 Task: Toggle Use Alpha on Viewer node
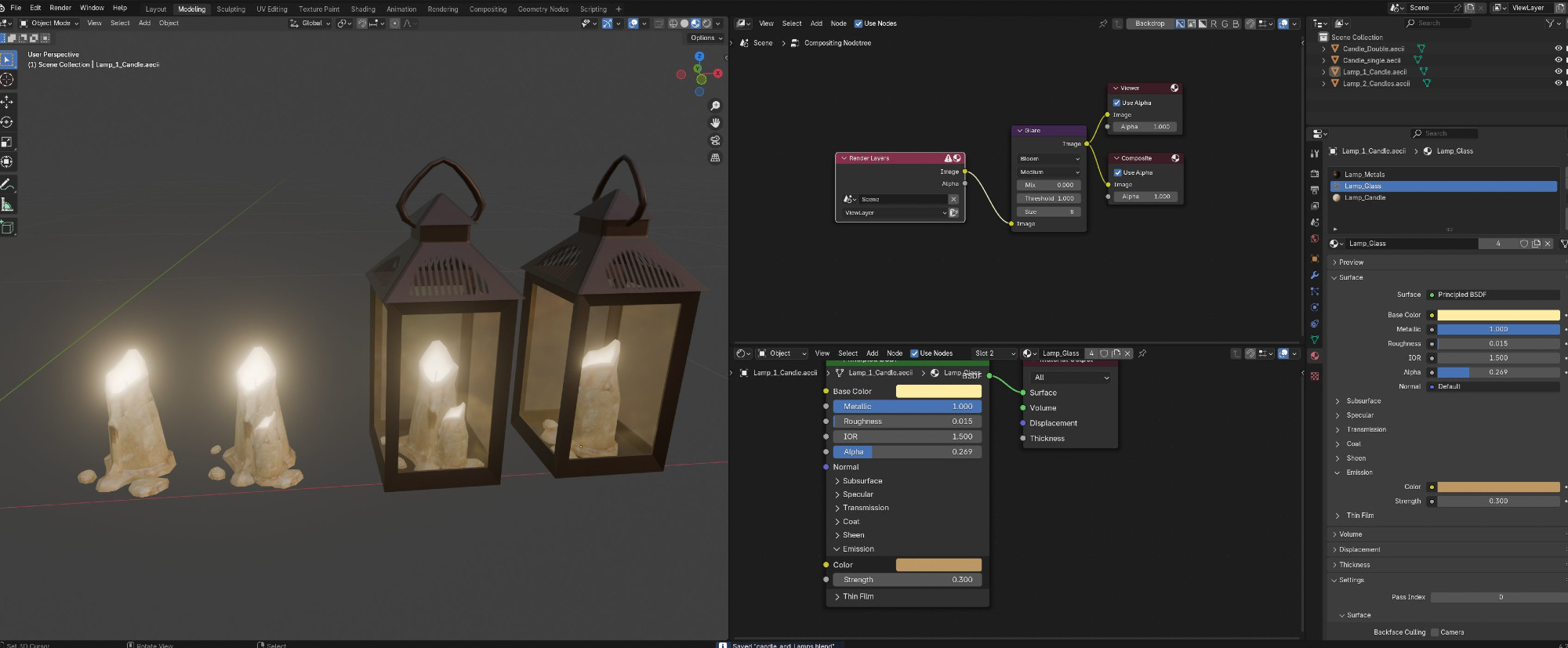(x=1116, y=103)
